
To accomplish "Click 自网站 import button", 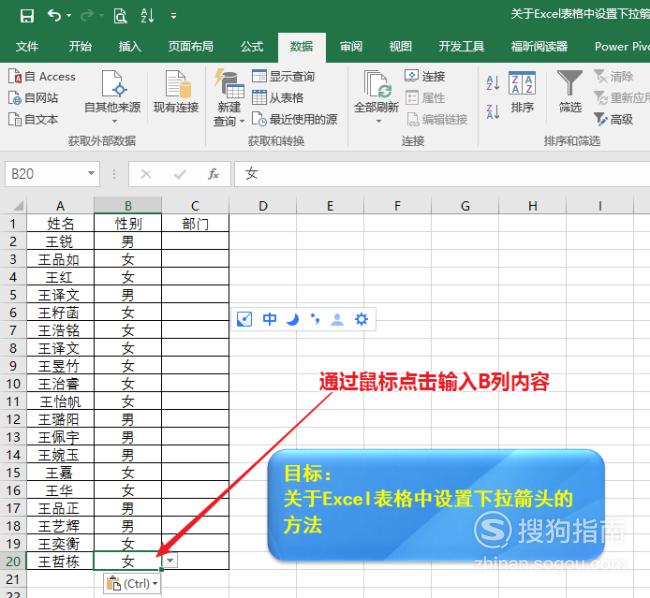I will tap(33, 98).
